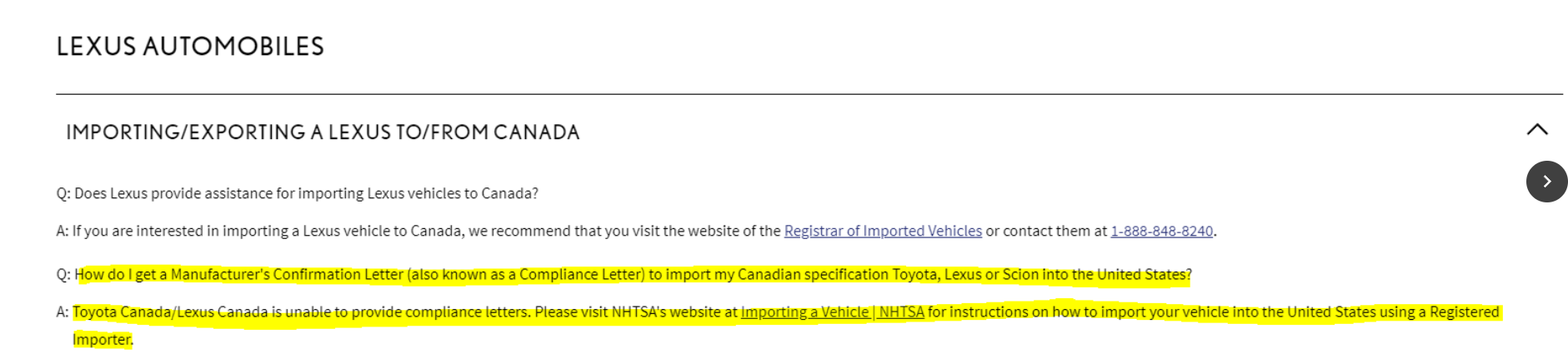The image size is (1568, 364).
Task: Click the round dark next-arrow button
Action: click(x=1546, y=182)
